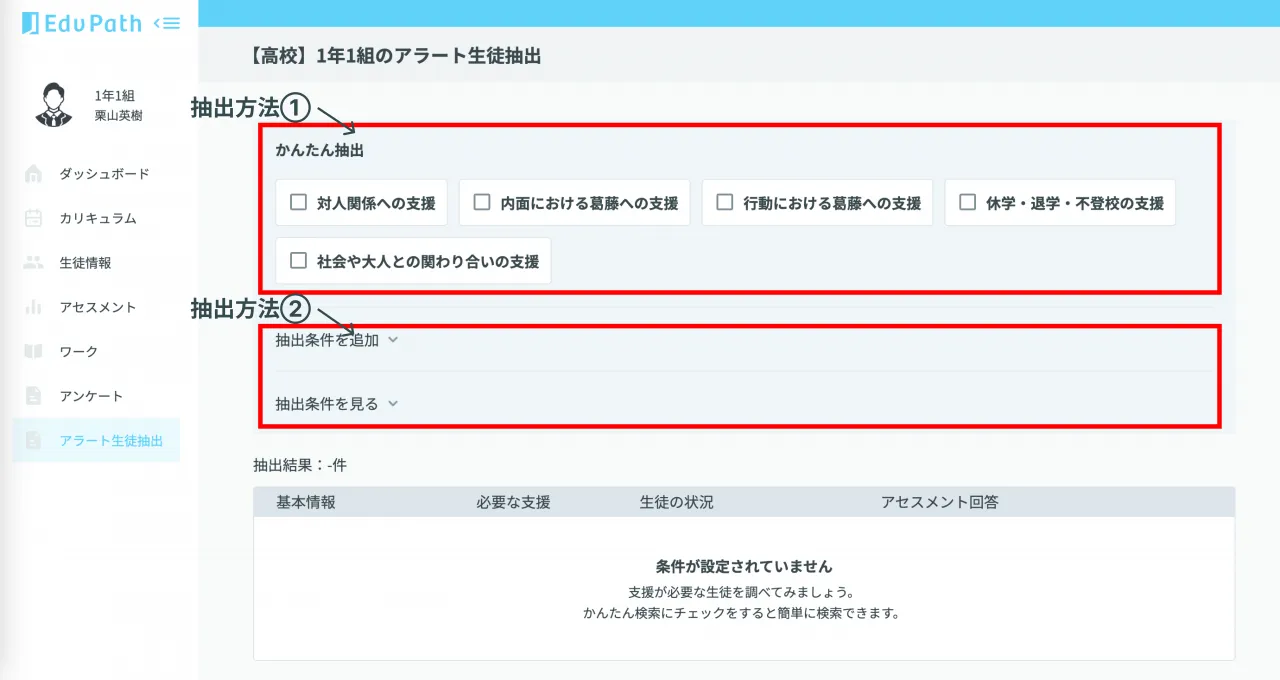Expand the 抽出条件を見る section
The height and width of the screenshot is (680, 1280).
coord(337,404)
